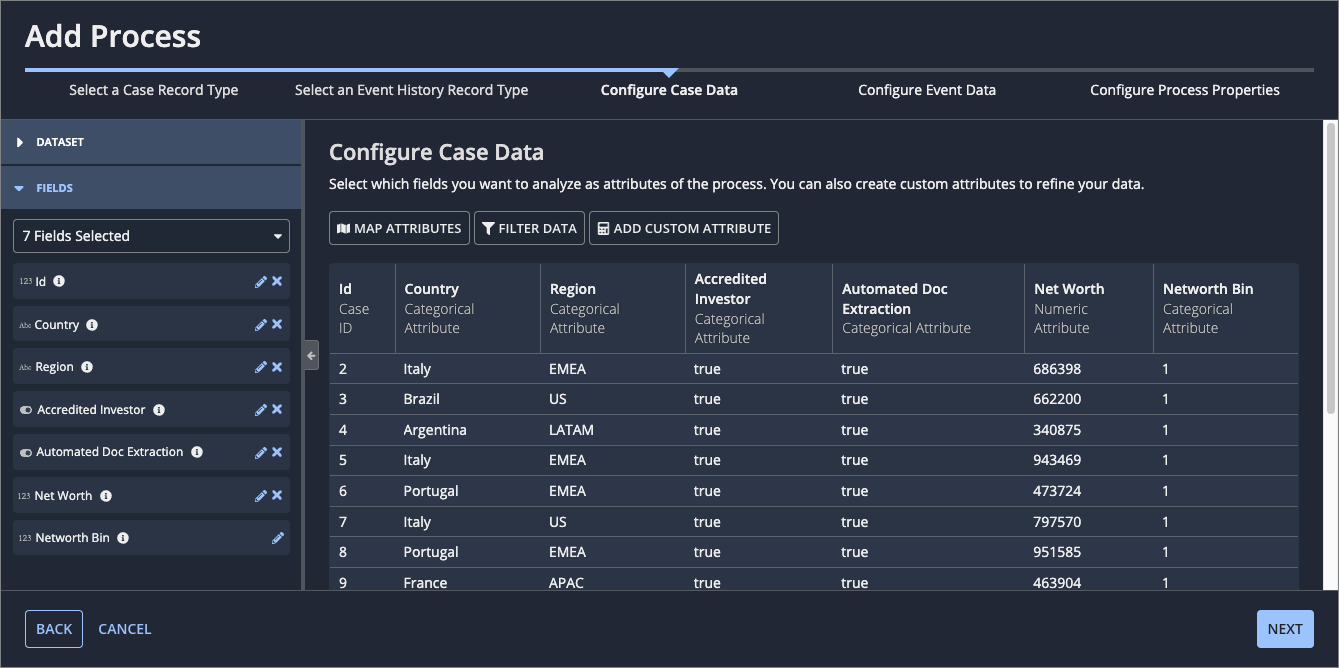Click Add Custom Attribute button
This screenshot has width=1339, height=668.
point(684,228)
